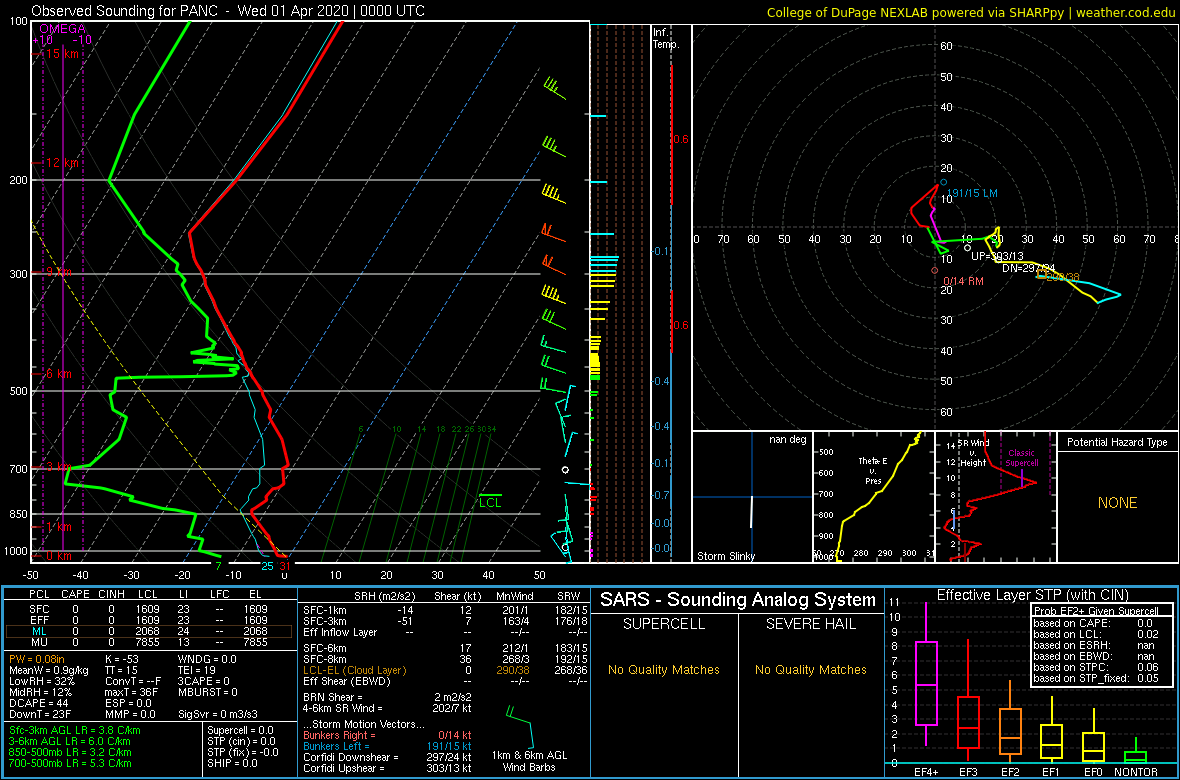Click the 'DownT = 23F' value
This screenshot has width=1180, height=780.
39,713
